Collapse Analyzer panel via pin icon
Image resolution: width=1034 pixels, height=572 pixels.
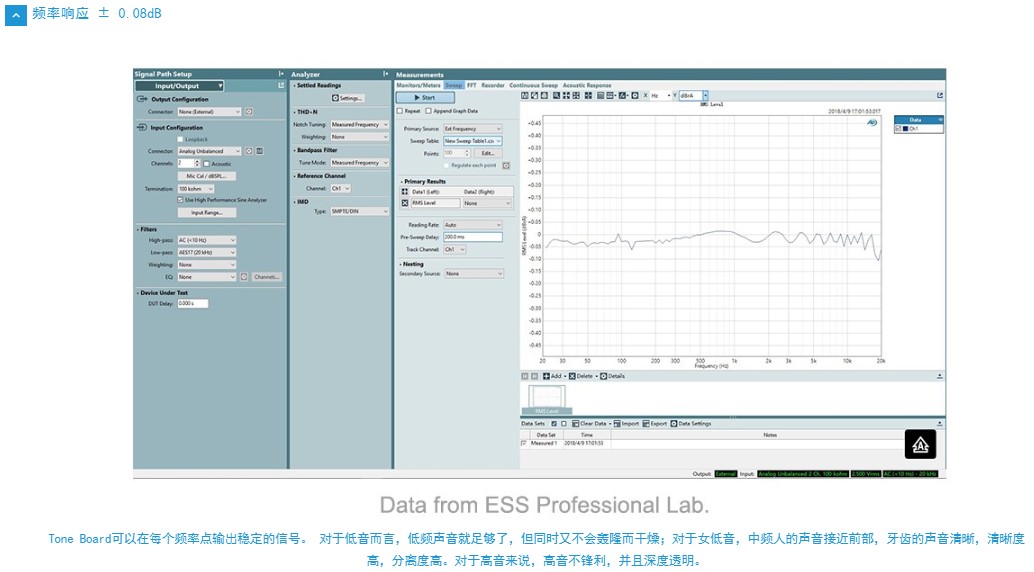click(x=386, y=74)
